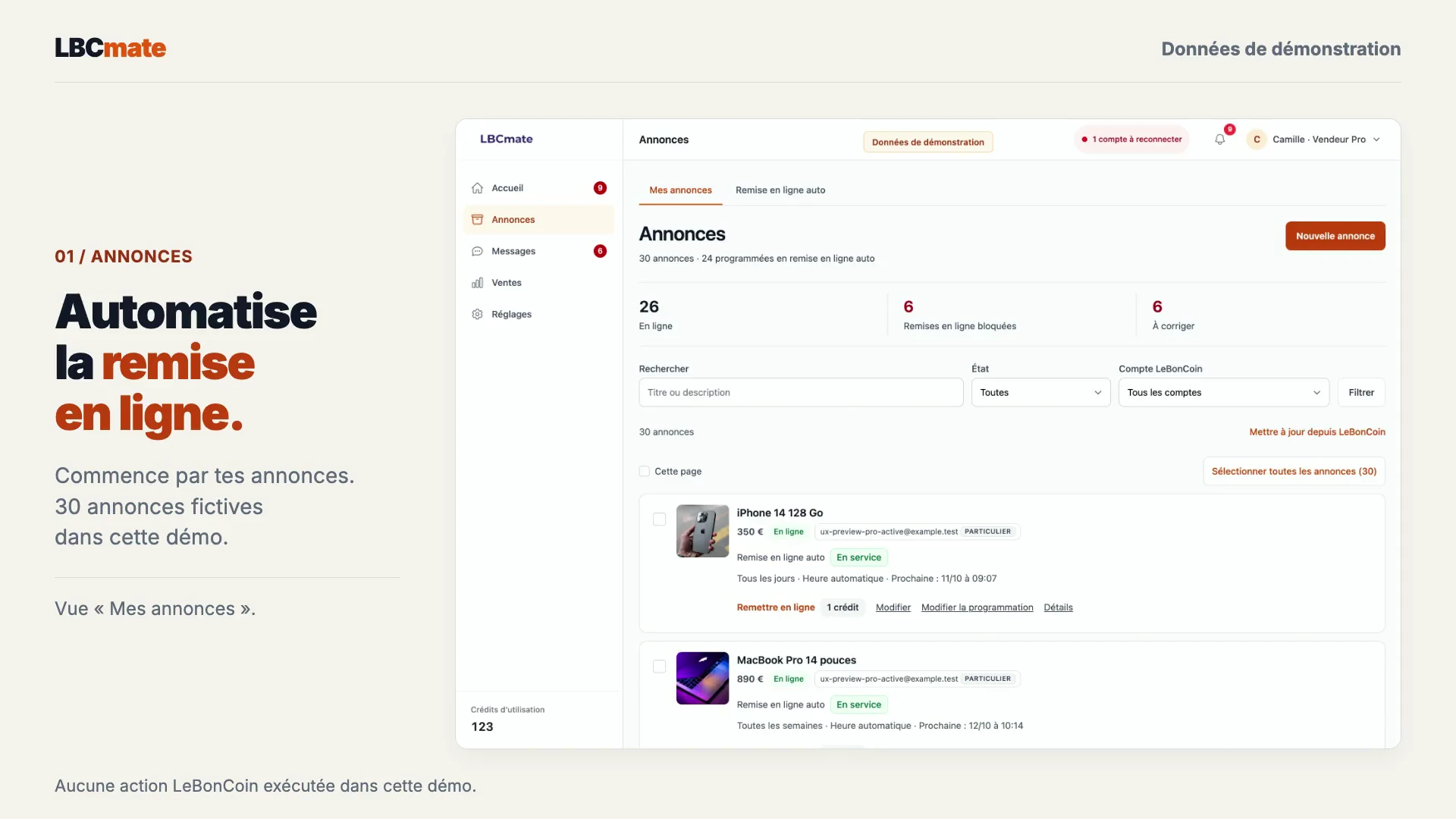The height and width of the screenshot is (819, 1456).
Task: Open the iPhone 14 listing thumbnail
Action: coord(702,531)
